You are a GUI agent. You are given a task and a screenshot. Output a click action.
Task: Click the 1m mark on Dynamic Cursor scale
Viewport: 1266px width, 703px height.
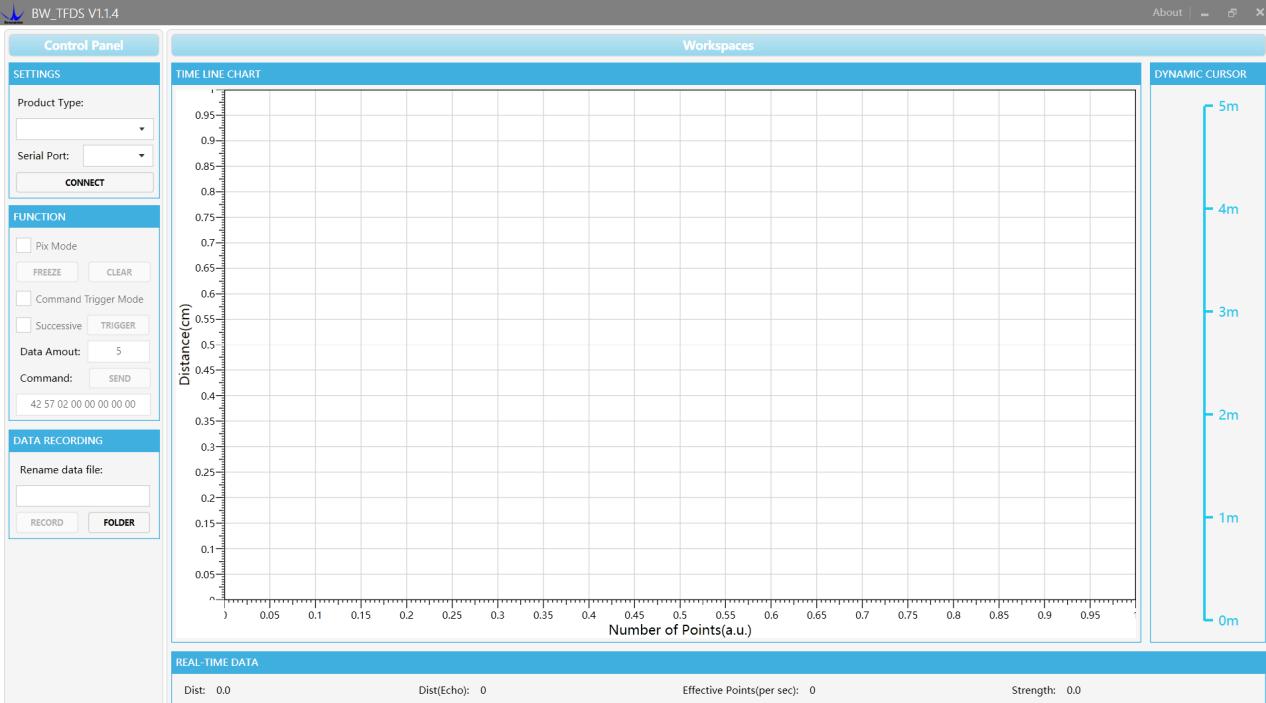[x=1228, y=518]
